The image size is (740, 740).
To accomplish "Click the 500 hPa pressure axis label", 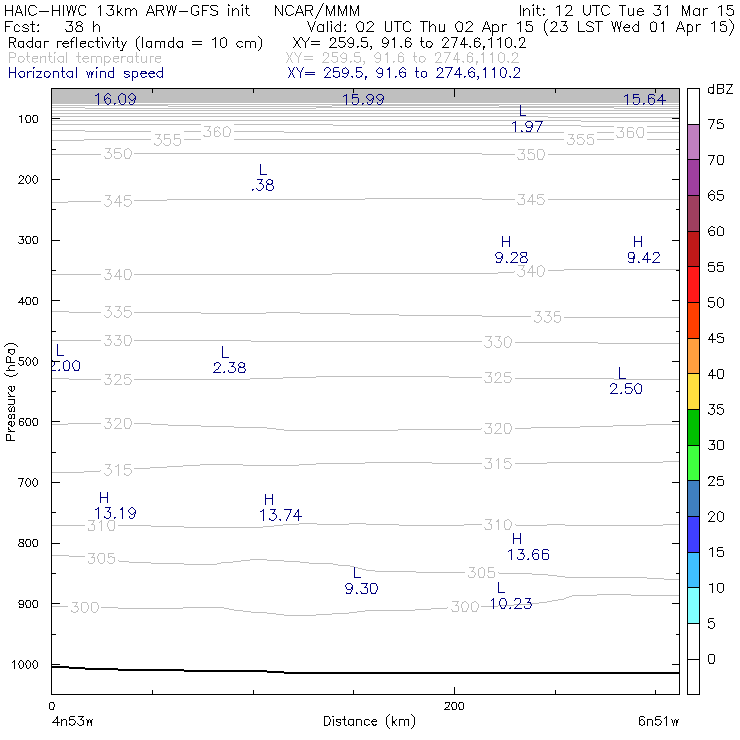I will 28,362.
